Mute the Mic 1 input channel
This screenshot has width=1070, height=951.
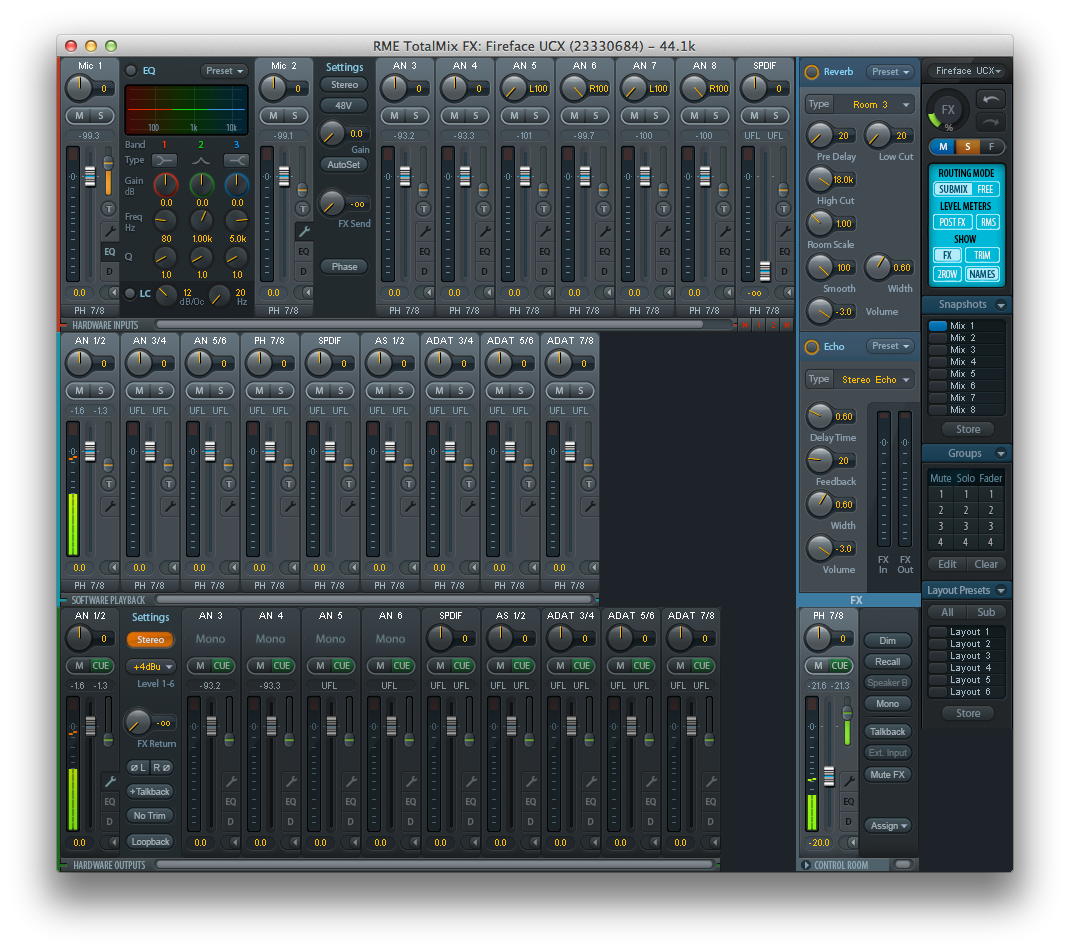tap(79, 114)
